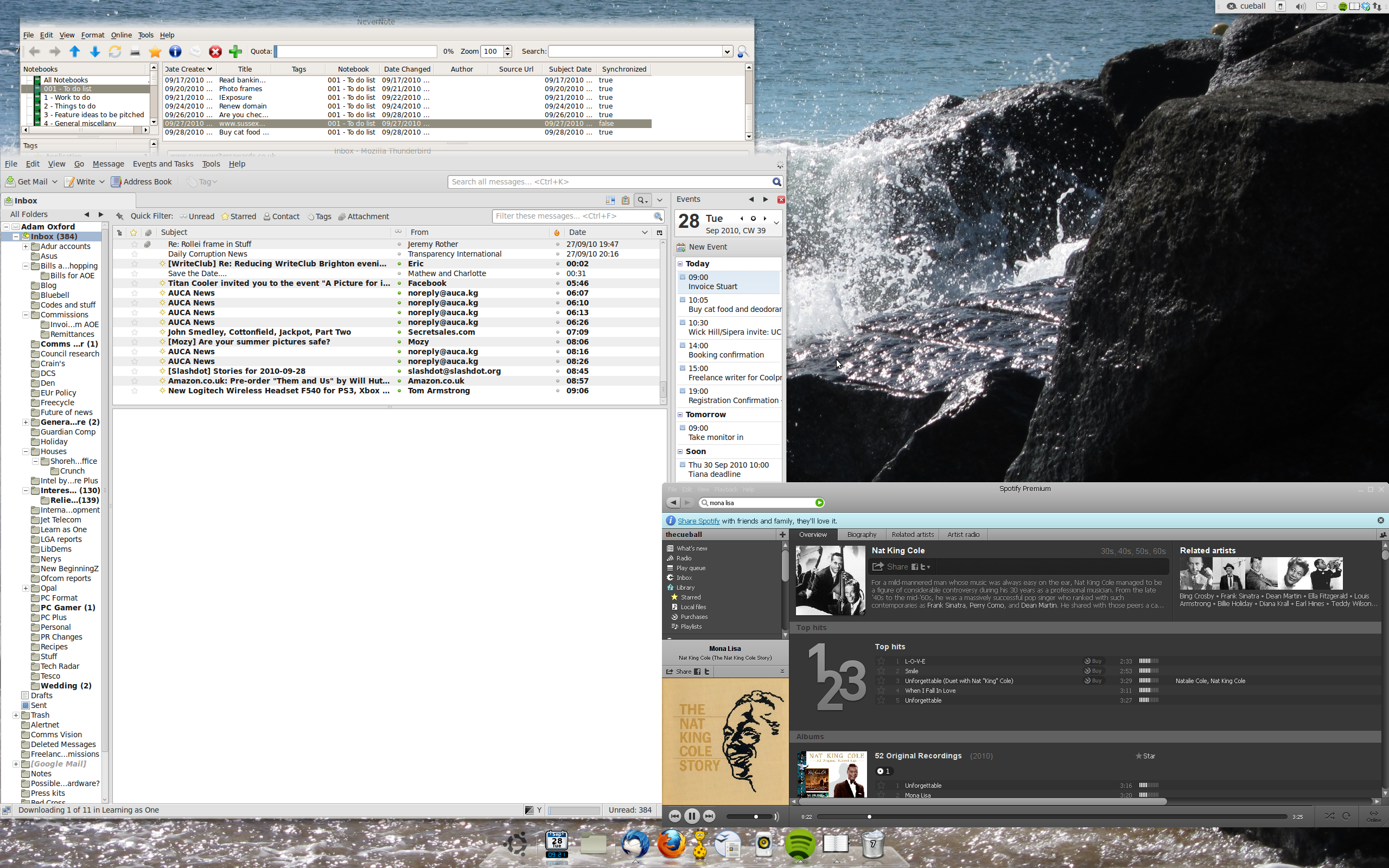Collapse Houses folder
This screenshot has height=868, width=1389.
click(26, 451)
